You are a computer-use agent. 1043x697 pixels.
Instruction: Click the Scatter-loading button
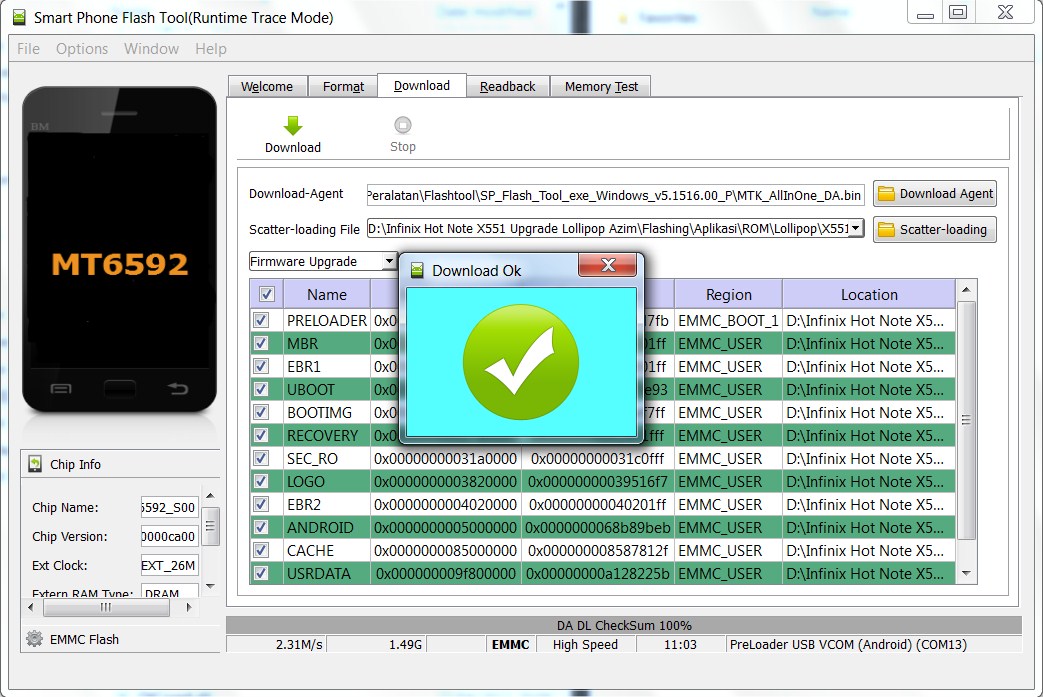pyautogui.click(x=934, y=229)
